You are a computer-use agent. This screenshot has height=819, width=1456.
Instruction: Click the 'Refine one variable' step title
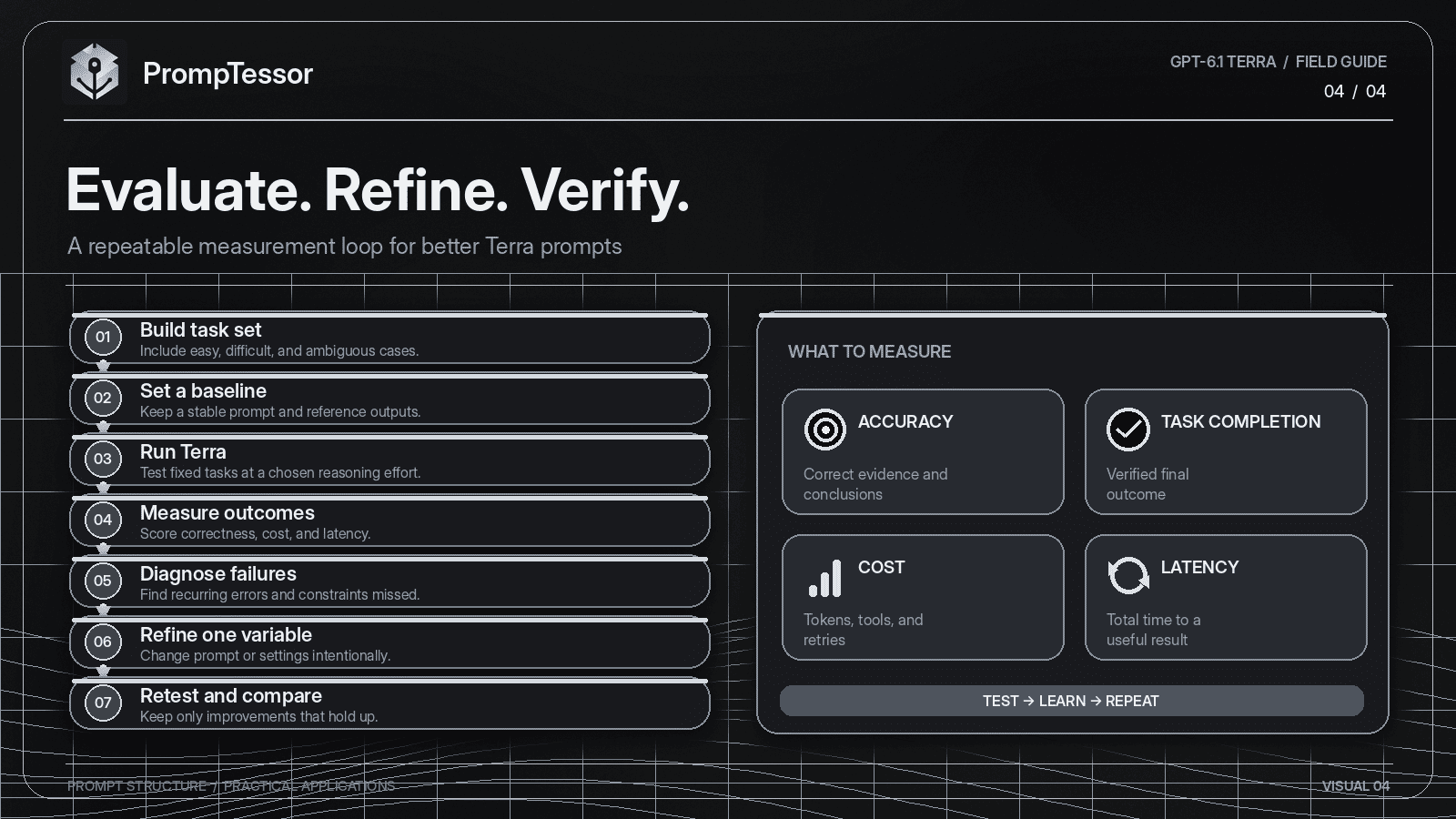click(x=226, y=634)
